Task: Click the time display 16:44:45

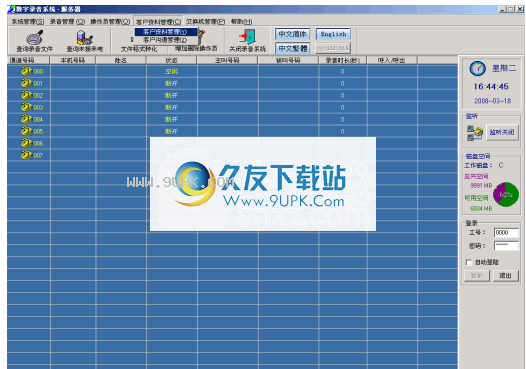Action: click(491, 87)
